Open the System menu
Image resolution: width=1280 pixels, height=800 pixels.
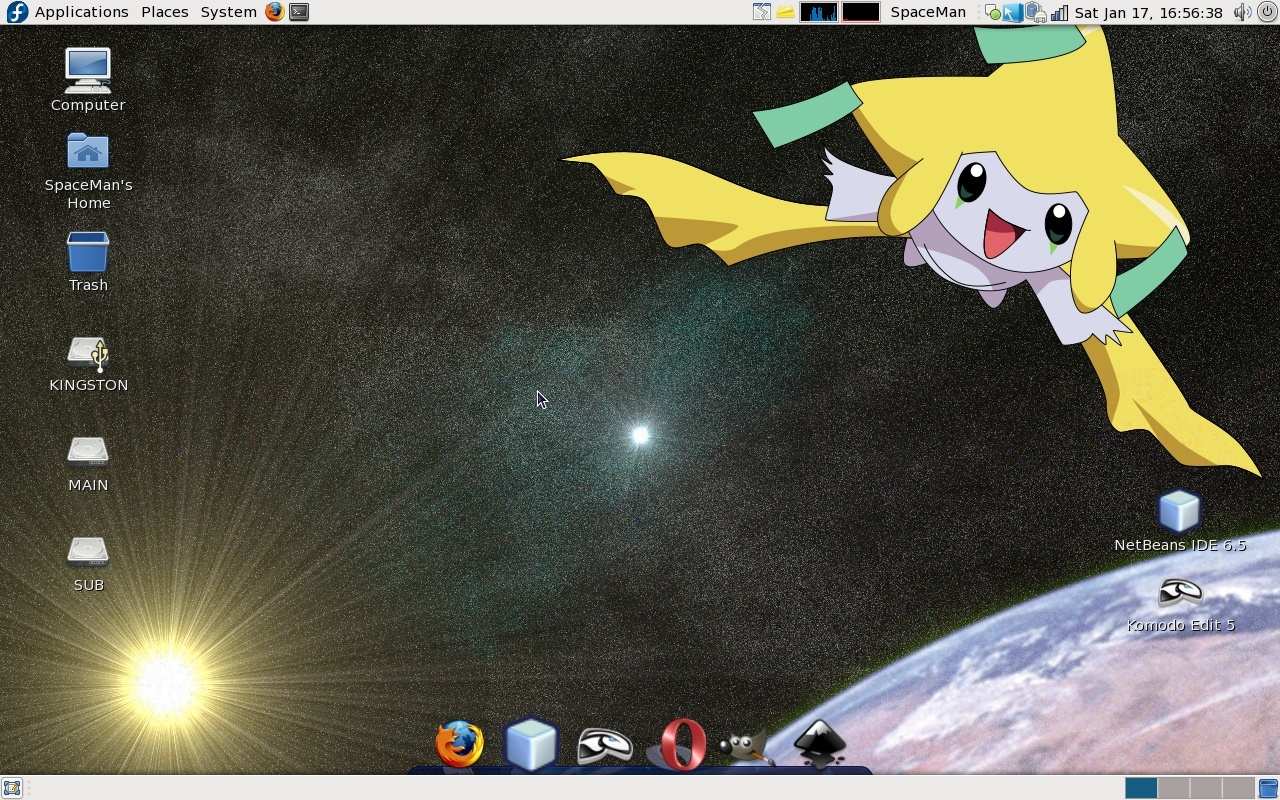pyautogui.click(x=228, y=12)
